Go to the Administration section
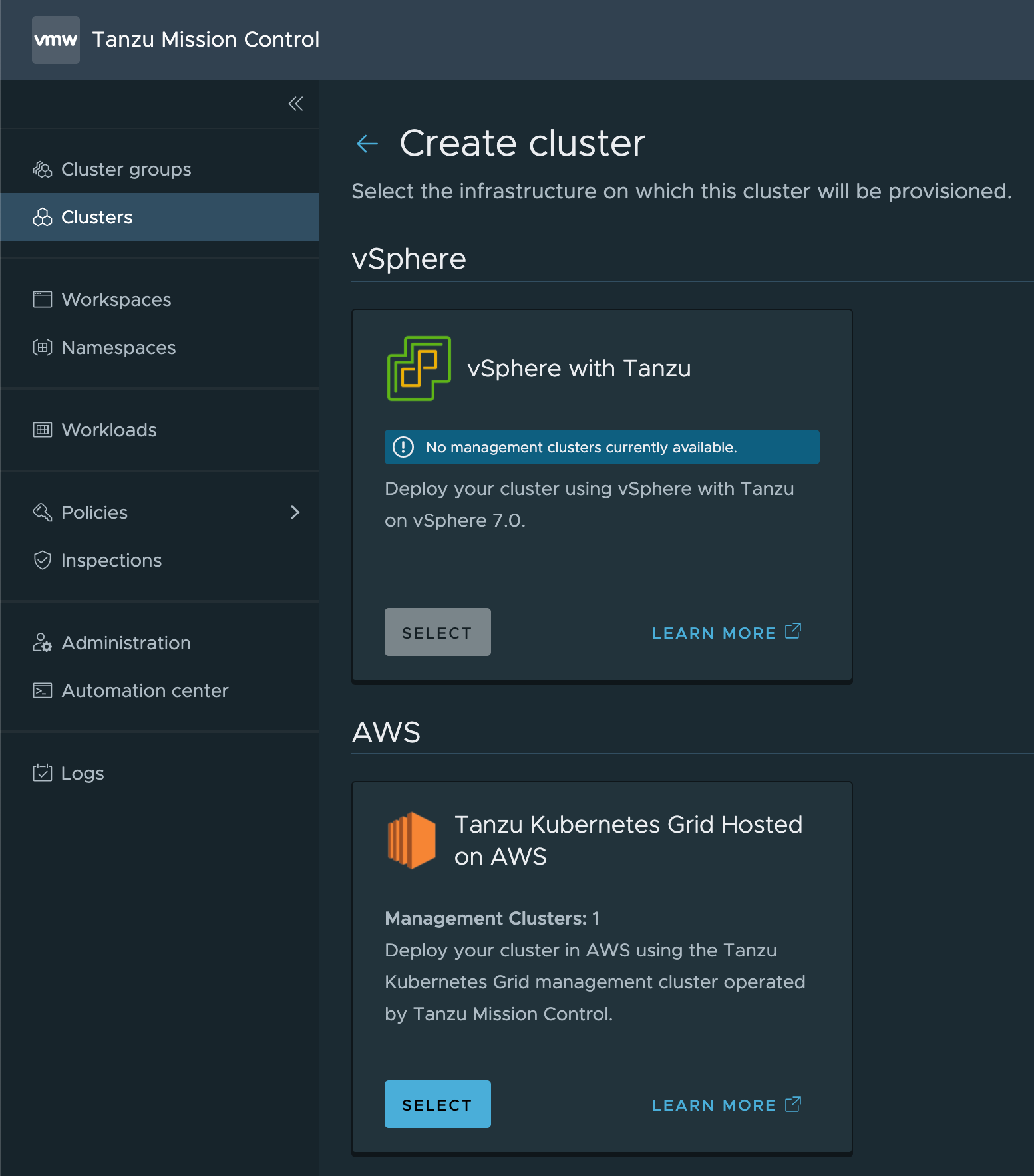The width and height of the screenshot is (1034, 1176). click(160, 643)
